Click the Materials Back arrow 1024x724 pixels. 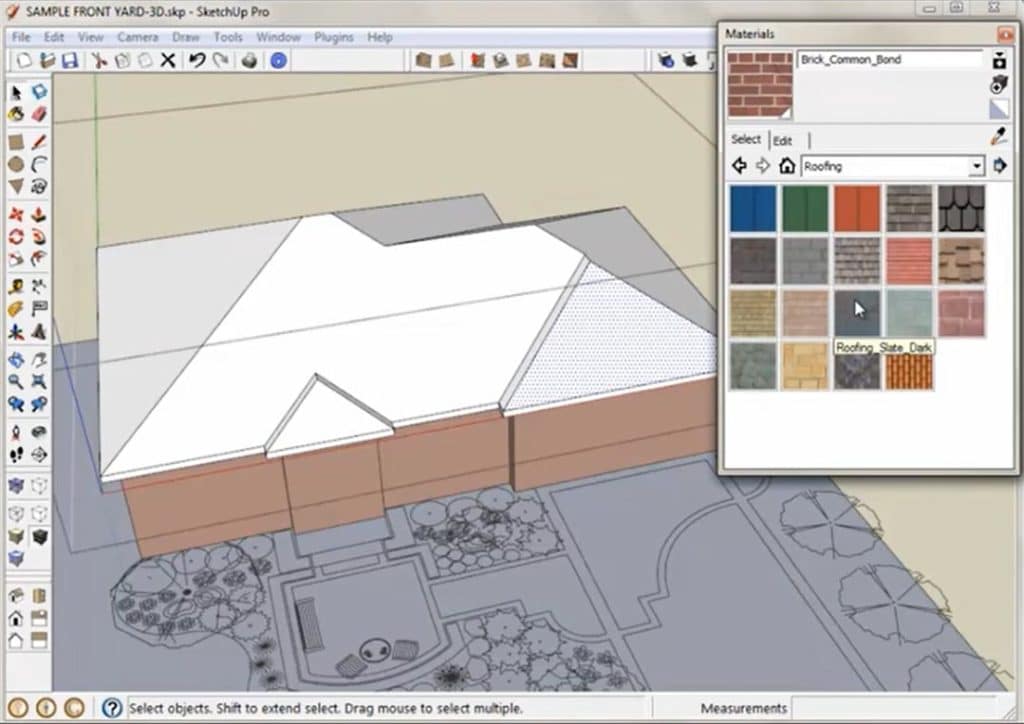739,166
